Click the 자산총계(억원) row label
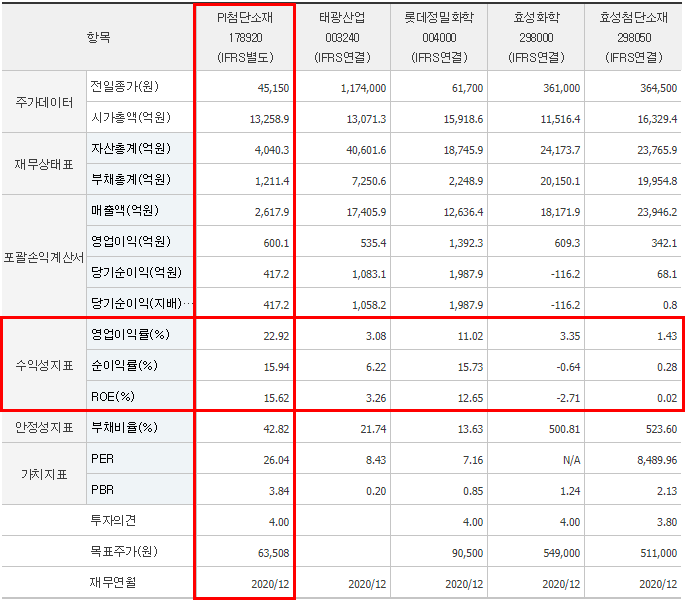 point(130,149)
